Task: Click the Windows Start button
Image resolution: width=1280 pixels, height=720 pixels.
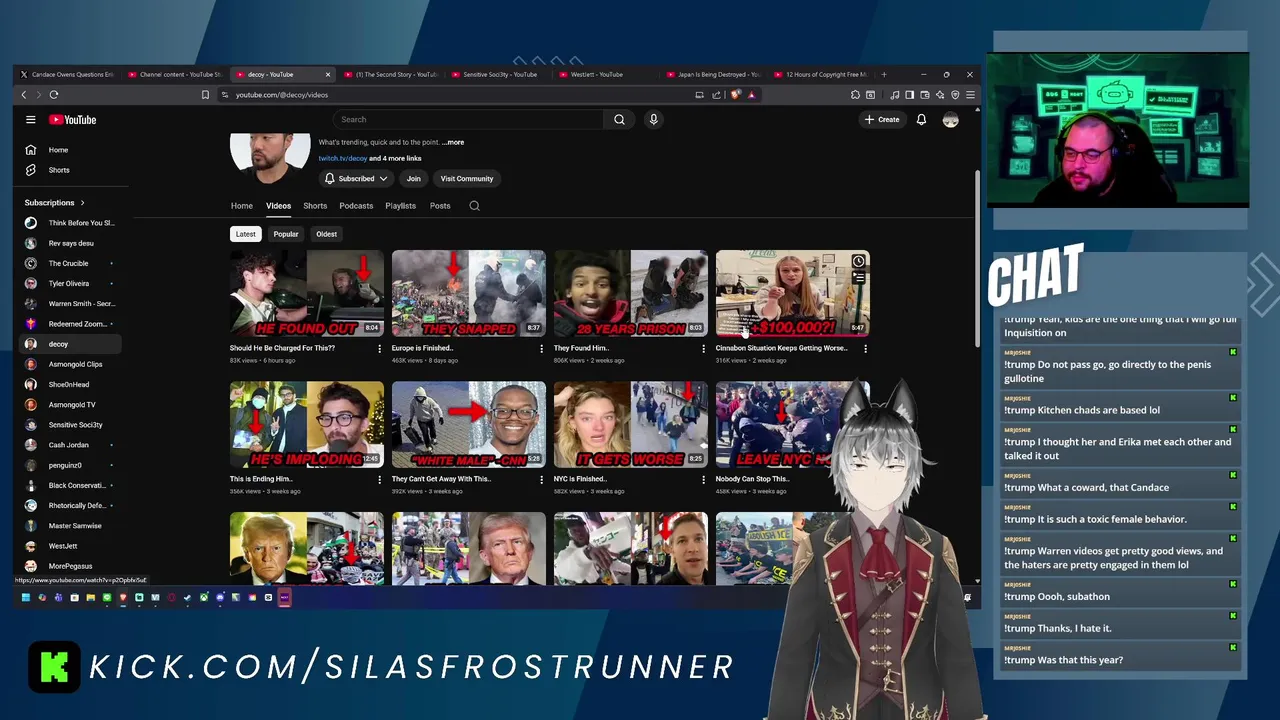Action: (x=26, y=597)
